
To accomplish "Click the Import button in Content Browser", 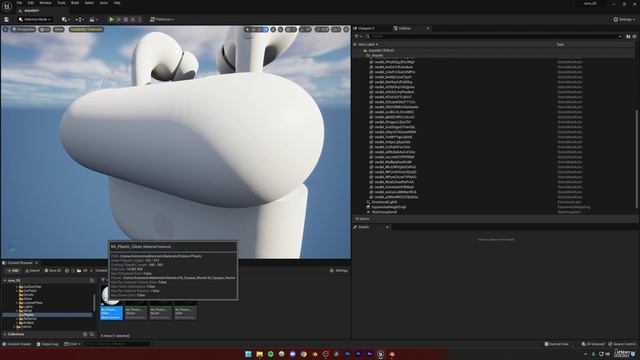I will pos(33,271).
